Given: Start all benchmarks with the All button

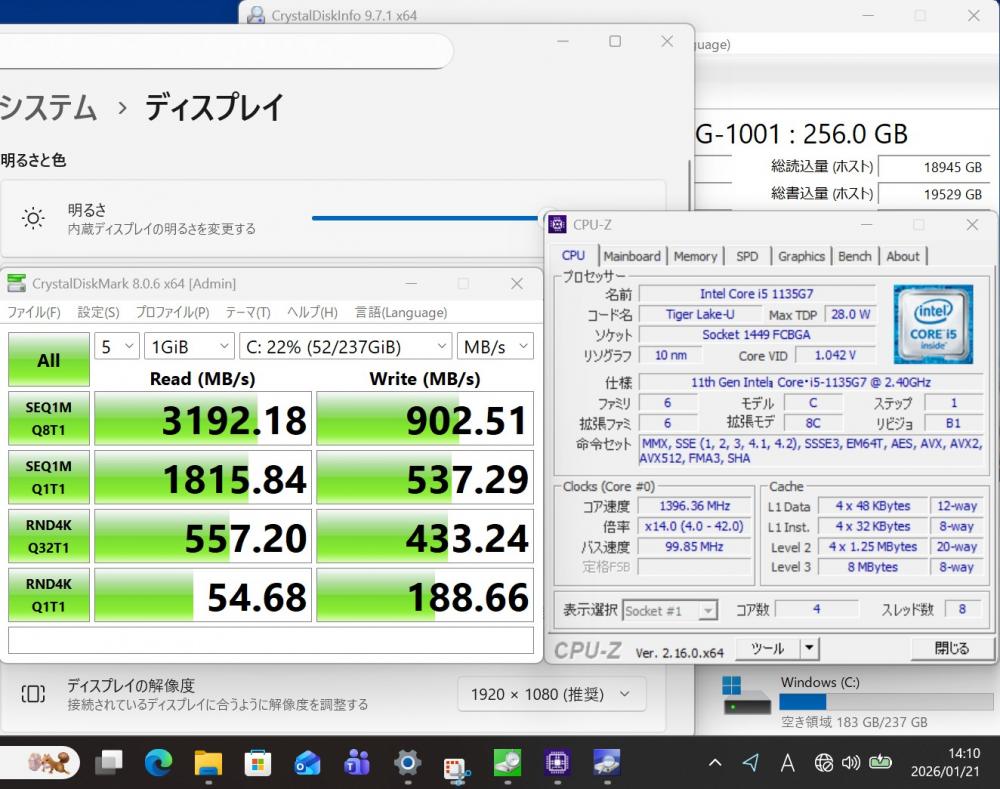Looking at the screenshot, I should (x=48, y=360).
